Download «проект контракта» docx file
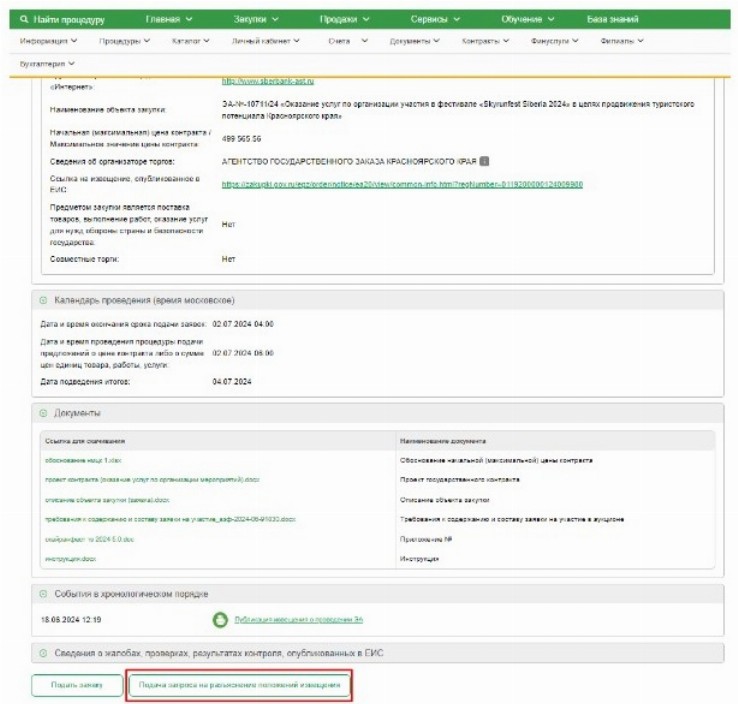 pyautogui.click(x=152, y=480)
